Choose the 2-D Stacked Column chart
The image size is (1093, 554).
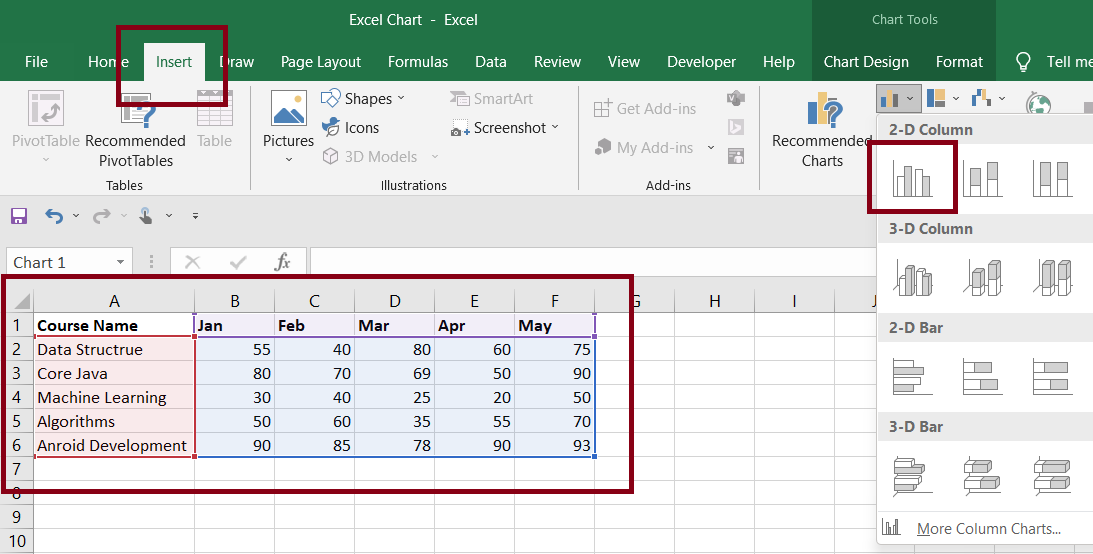click(983, 178)
